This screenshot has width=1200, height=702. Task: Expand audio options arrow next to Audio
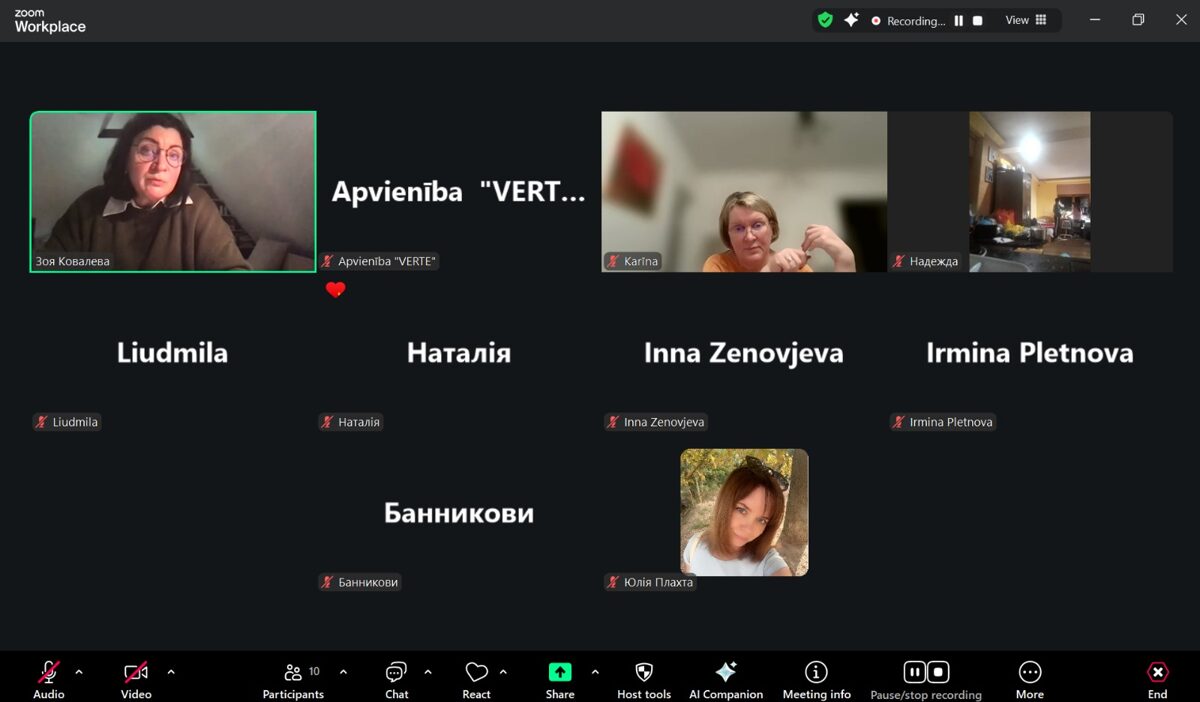tap(79, 672)
